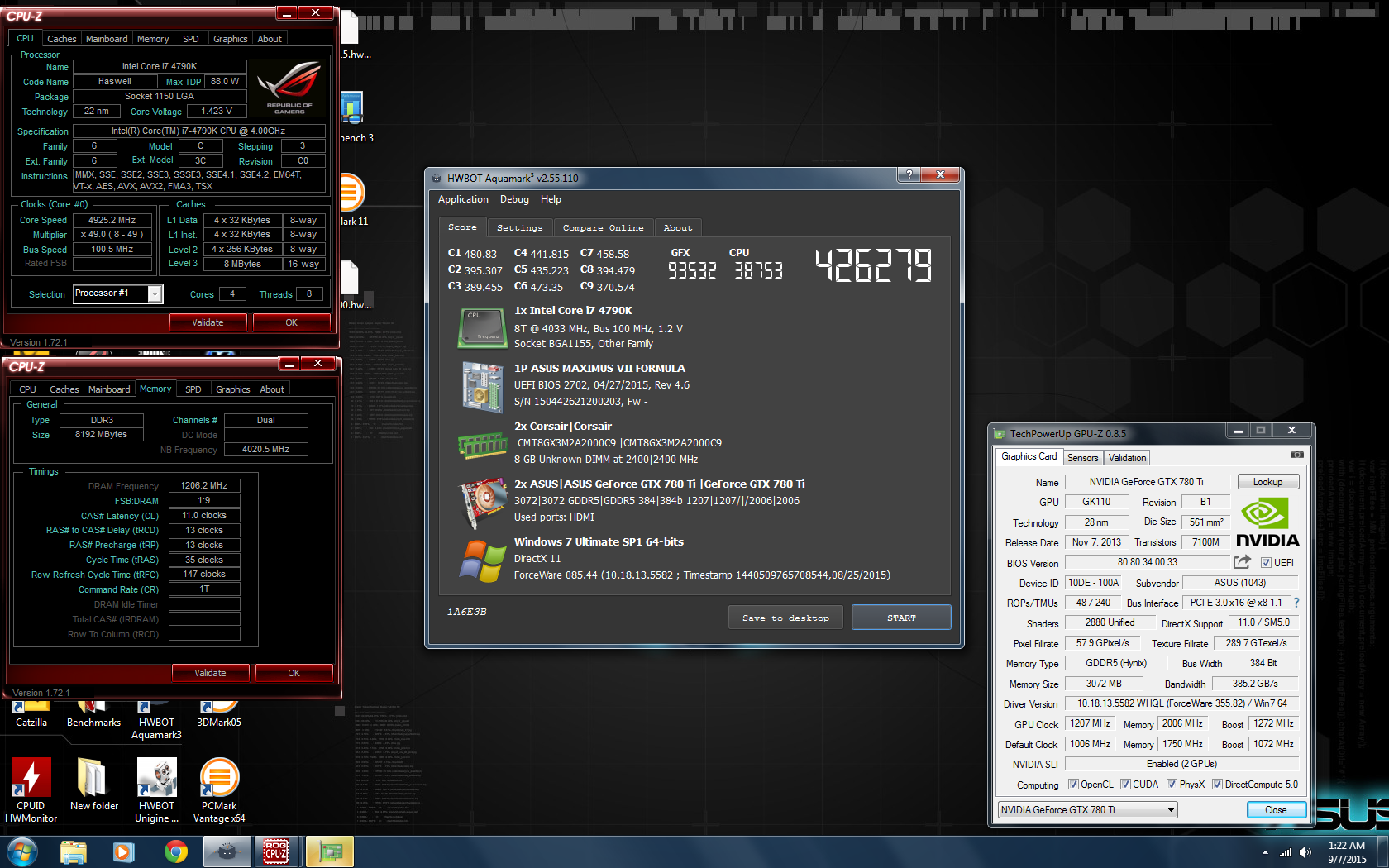1389x868 pixels.
Task: Click the Windows logo icon in Aquamark
Action: 482,560
